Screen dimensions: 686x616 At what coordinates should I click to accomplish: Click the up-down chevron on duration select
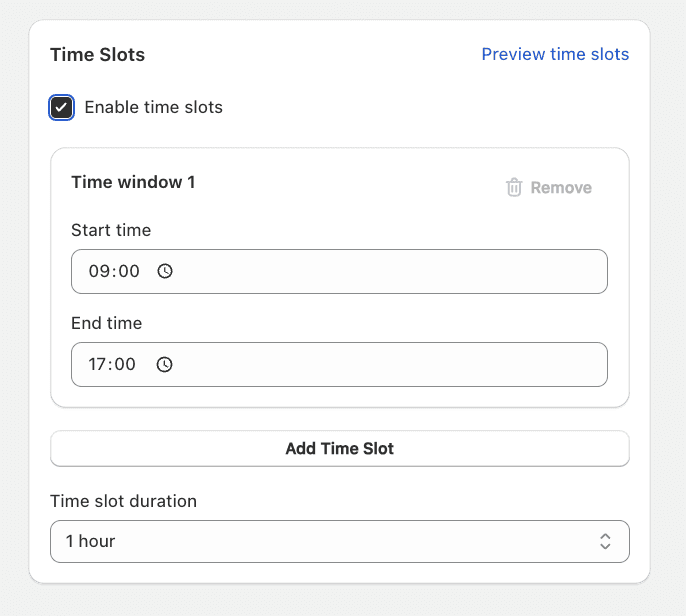[x=605, y=541]
